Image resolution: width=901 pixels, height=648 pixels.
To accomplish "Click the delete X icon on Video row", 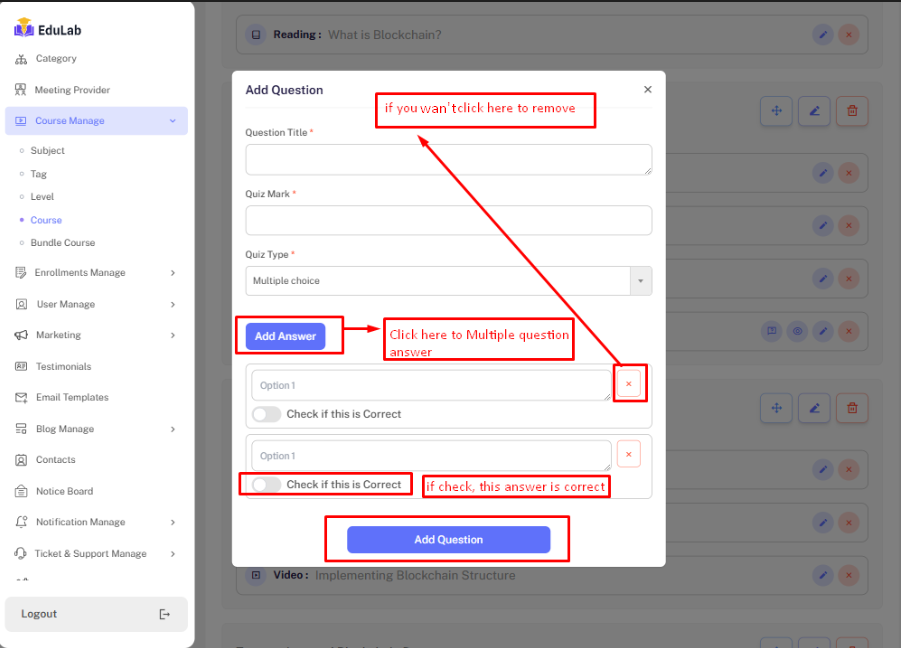I will click(848, 575).
